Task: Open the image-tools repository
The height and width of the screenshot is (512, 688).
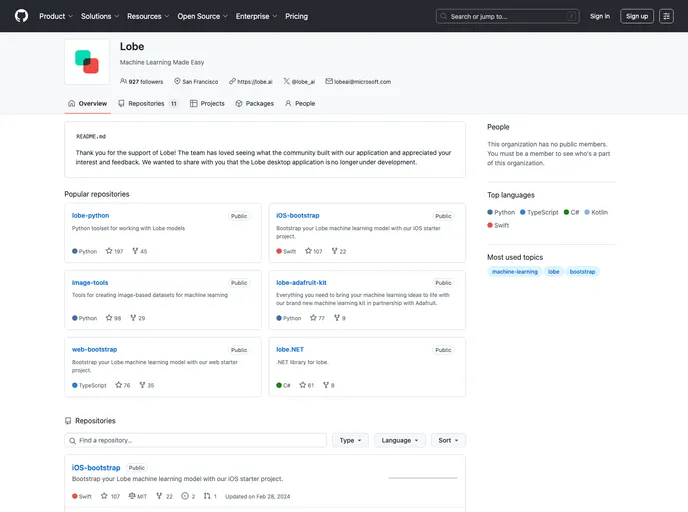Action: click(x=90, y=283)
